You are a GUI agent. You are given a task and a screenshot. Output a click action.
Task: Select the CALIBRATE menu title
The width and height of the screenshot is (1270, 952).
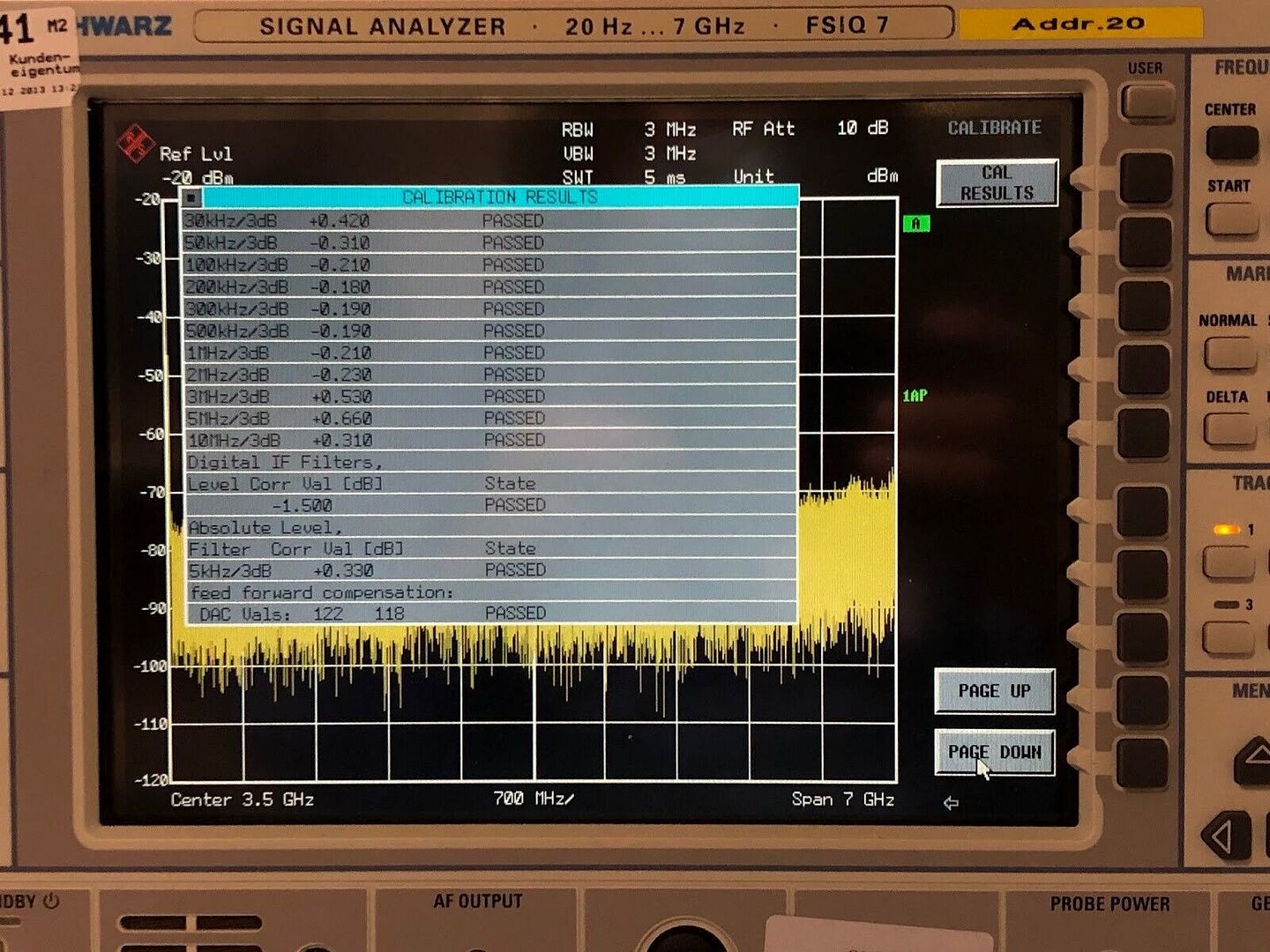[x=994, y=128]
